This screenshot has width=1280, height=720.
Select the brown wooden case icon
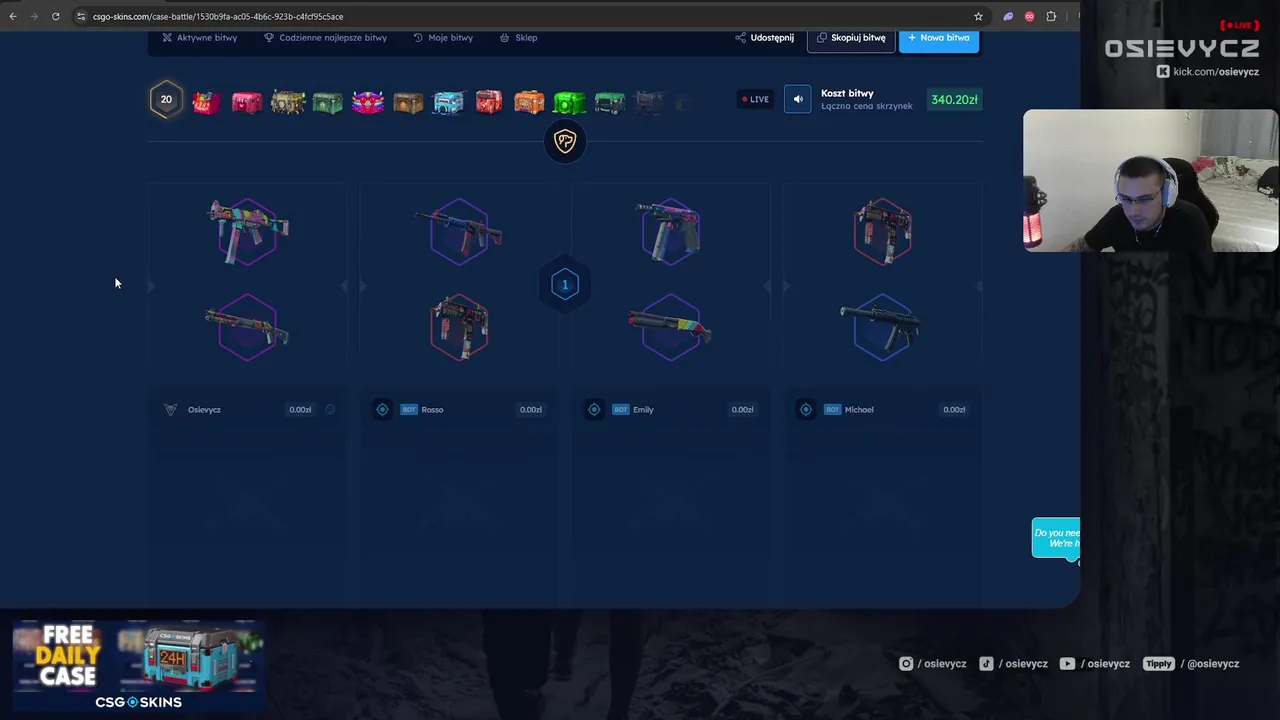(x=408, y=101)
